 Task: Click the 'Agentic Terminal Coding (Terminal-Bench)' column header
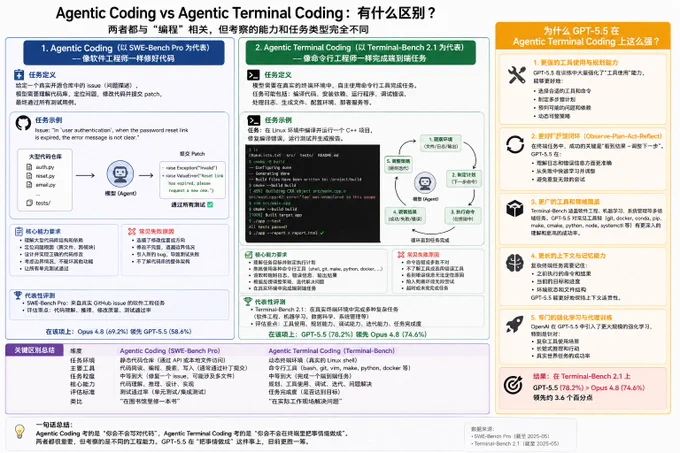click(331, 351)
